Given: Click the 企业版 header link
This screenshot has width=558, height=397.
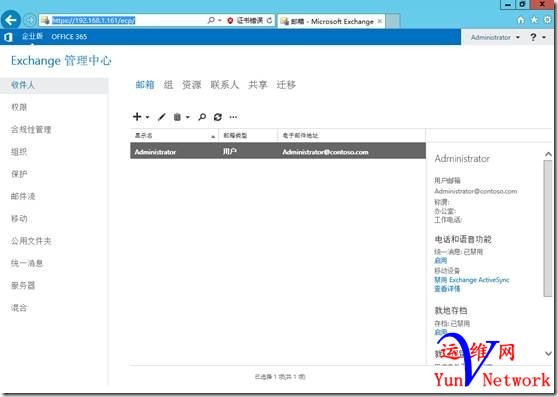Looking at the screenshot, I should (32, 36).
